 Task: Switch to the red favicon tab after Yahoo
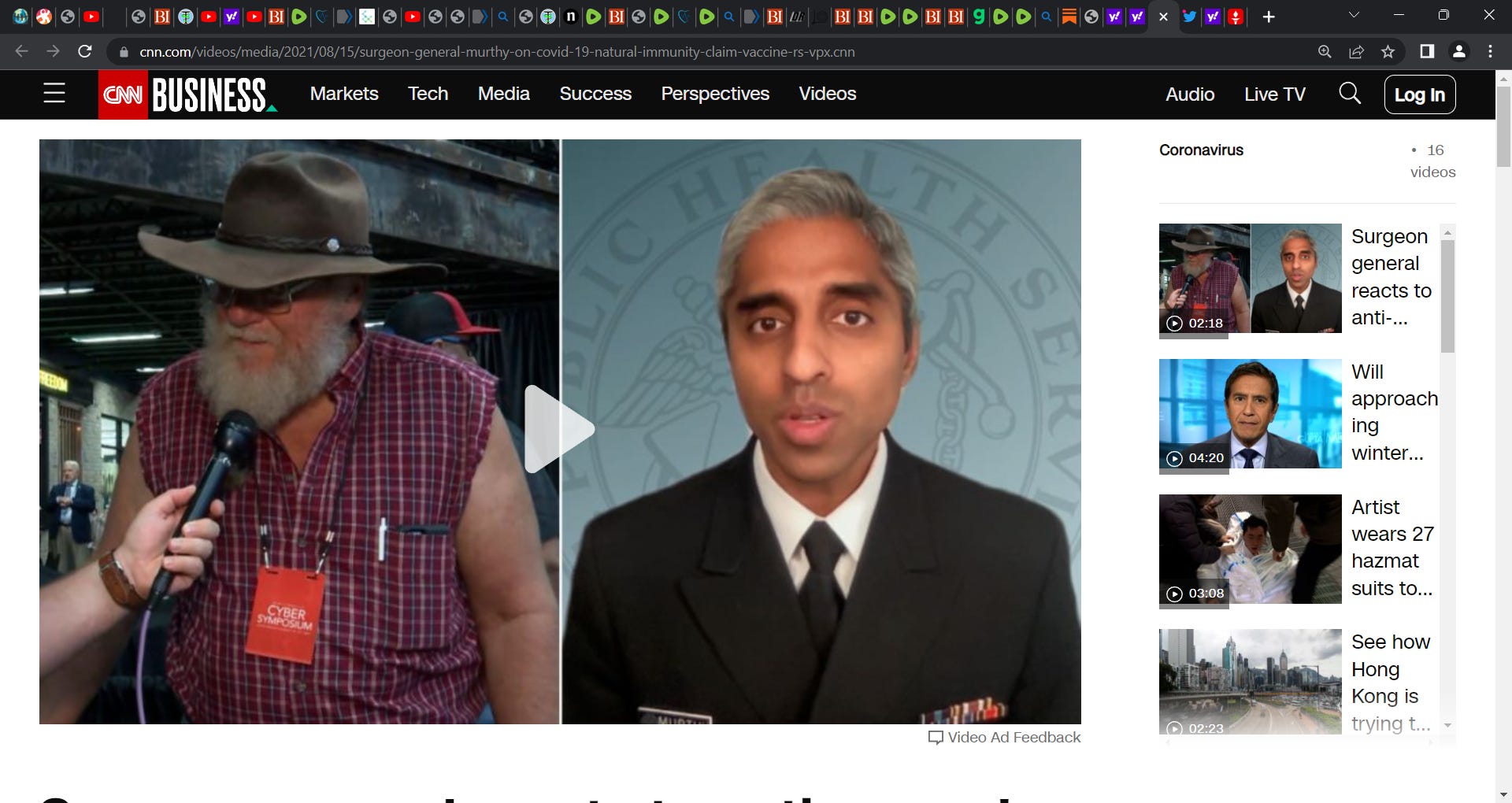(x=1236, y=17)
